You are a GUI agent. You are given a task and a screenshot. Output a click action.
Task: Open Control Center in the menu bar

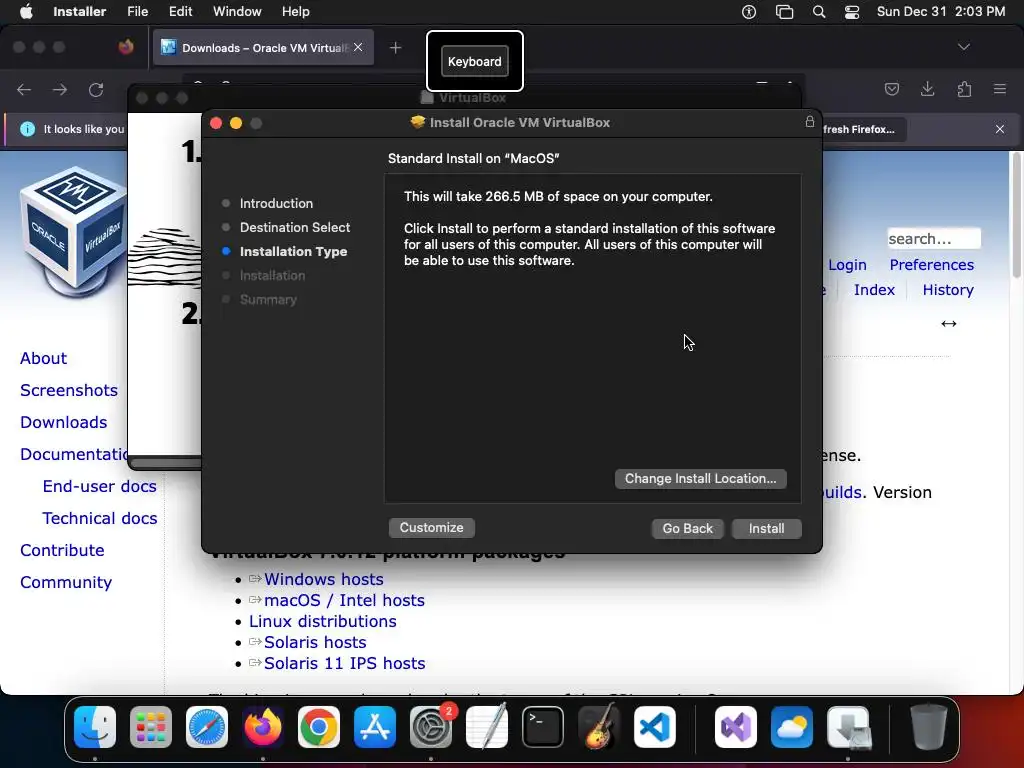coord(852,12)
